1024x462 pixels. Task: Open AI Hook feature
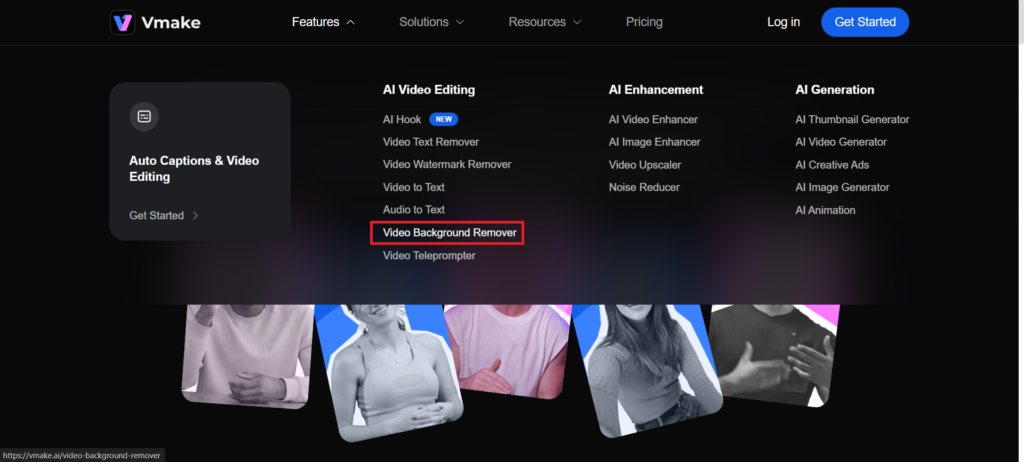[x=402, y=119]
